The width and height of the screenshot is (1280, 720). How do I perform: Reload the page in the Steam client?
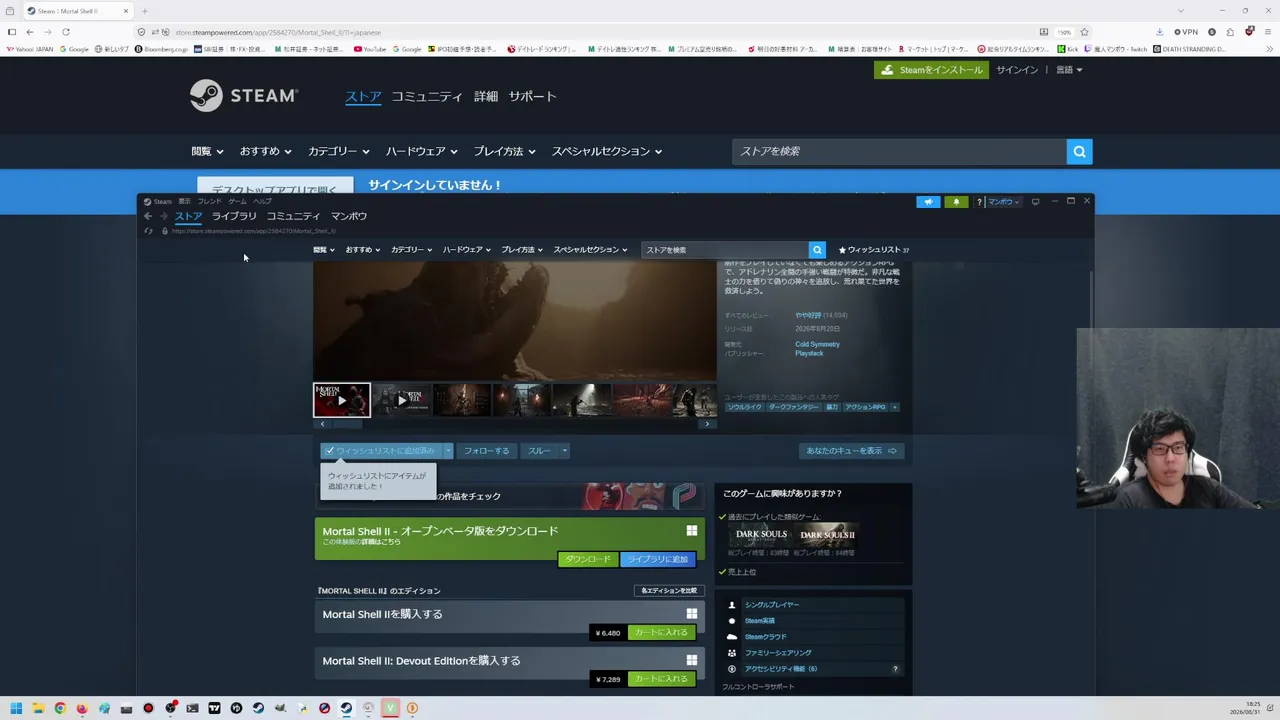(148, 231)
